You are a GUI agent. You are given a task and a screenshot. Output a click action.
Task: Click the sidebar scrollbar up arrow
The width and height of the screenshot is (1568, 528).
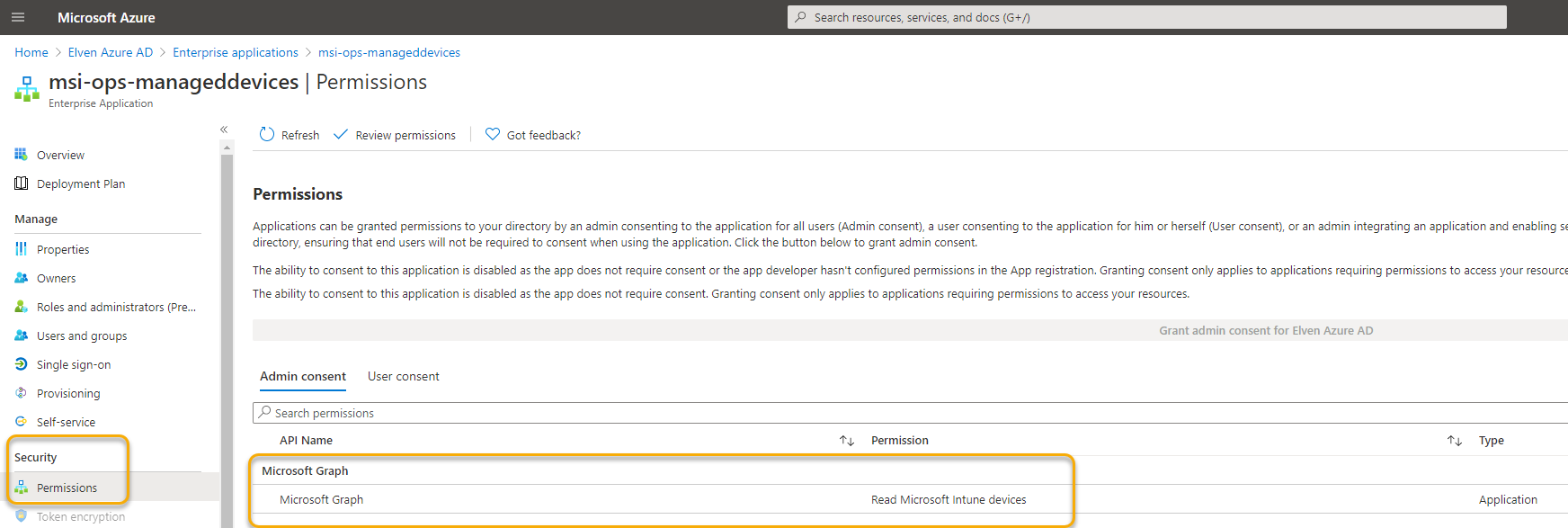(x=227, y=147)
